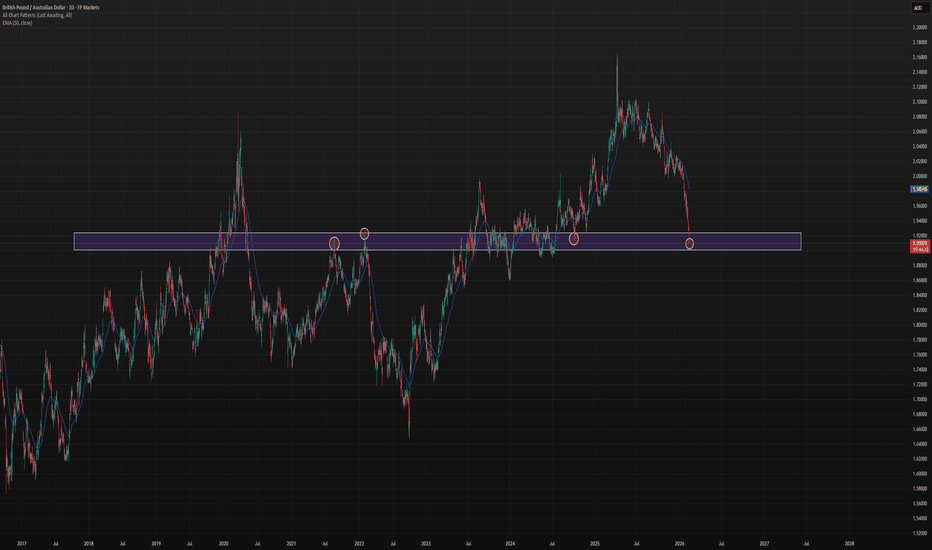Click the 2028 label on the time axis

[849, 543]
